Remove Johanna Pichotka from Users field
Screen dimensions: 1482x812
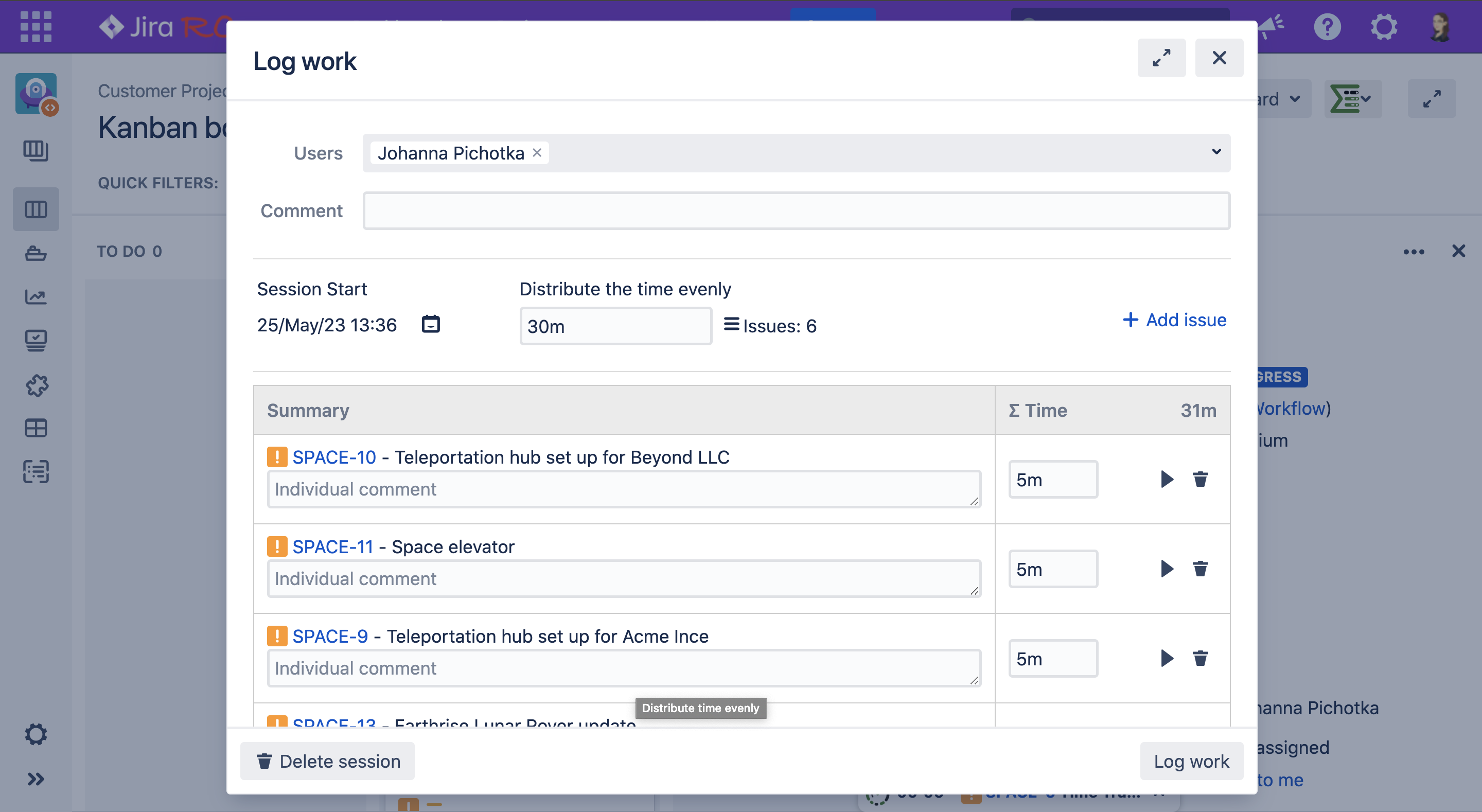coord(537,152)
